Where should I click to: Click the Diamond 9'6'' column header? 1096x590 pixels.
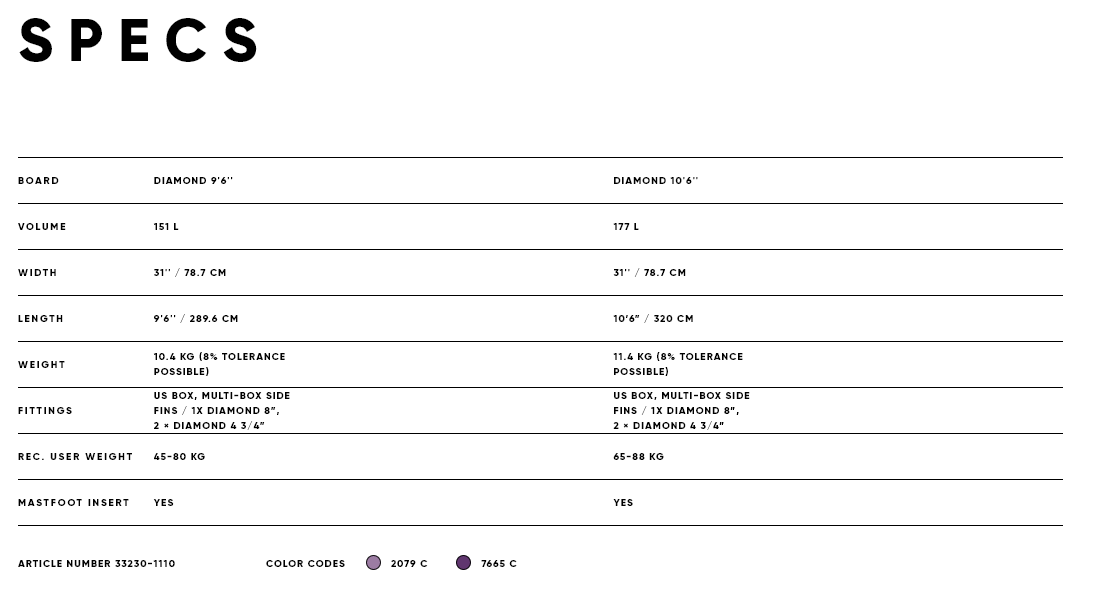coord(194,180)
